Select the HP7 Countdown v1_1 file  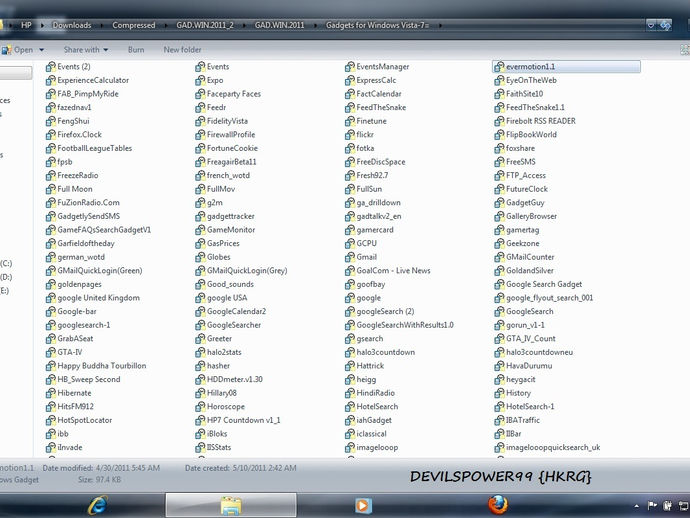point(243,420)
